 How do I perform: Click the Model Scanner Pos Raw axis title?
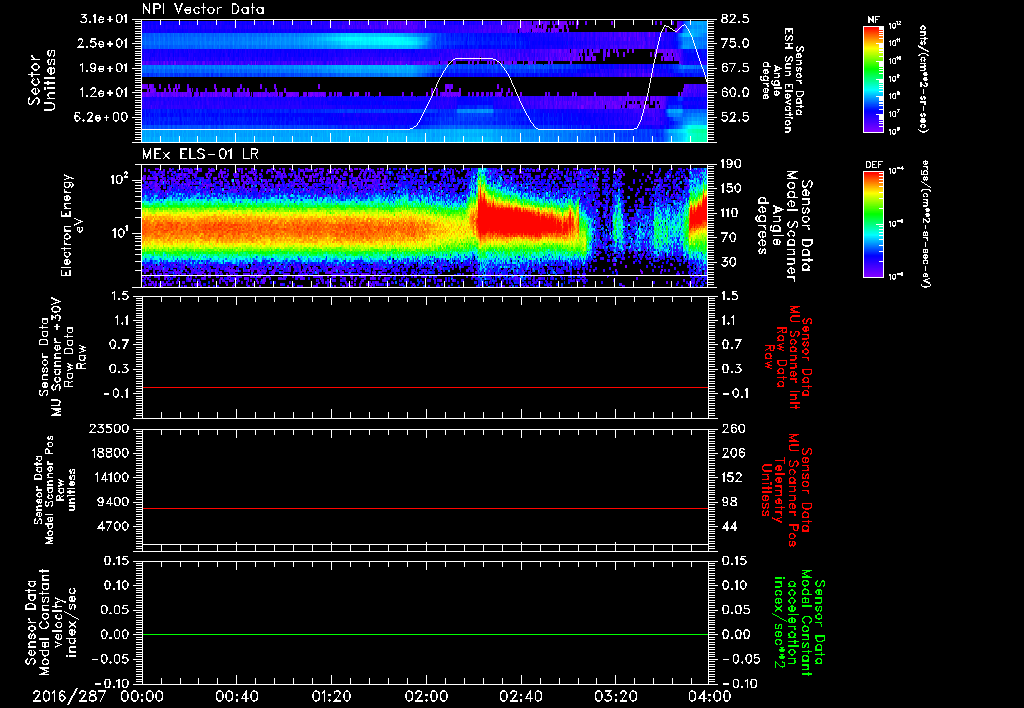click(56, 490)
